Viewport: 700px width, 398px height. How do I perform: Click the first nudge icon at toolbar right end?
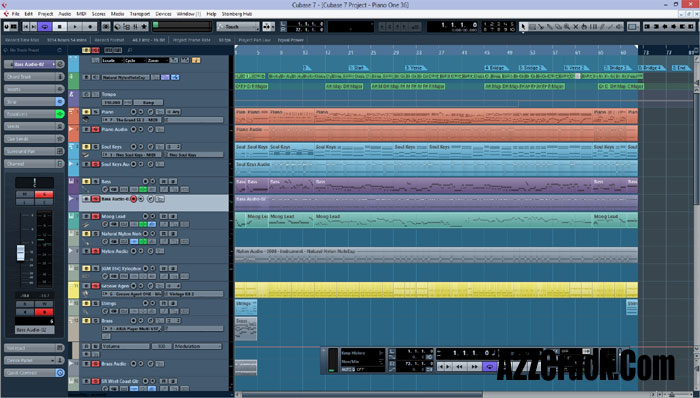click(647, 27)
